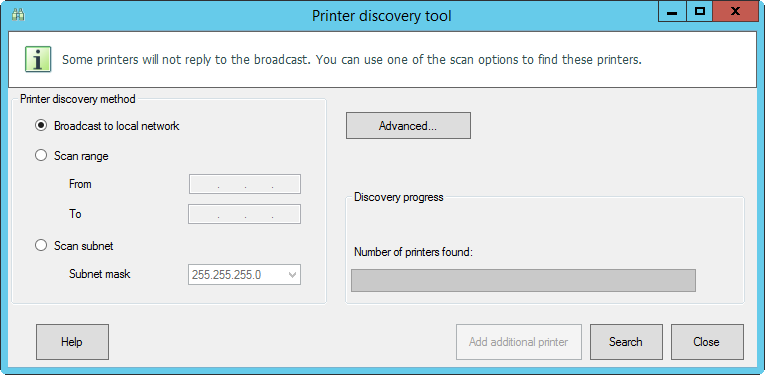Click the Help button
The height and width of the screenshot is (375, 765).
click(x=72, y=342)
